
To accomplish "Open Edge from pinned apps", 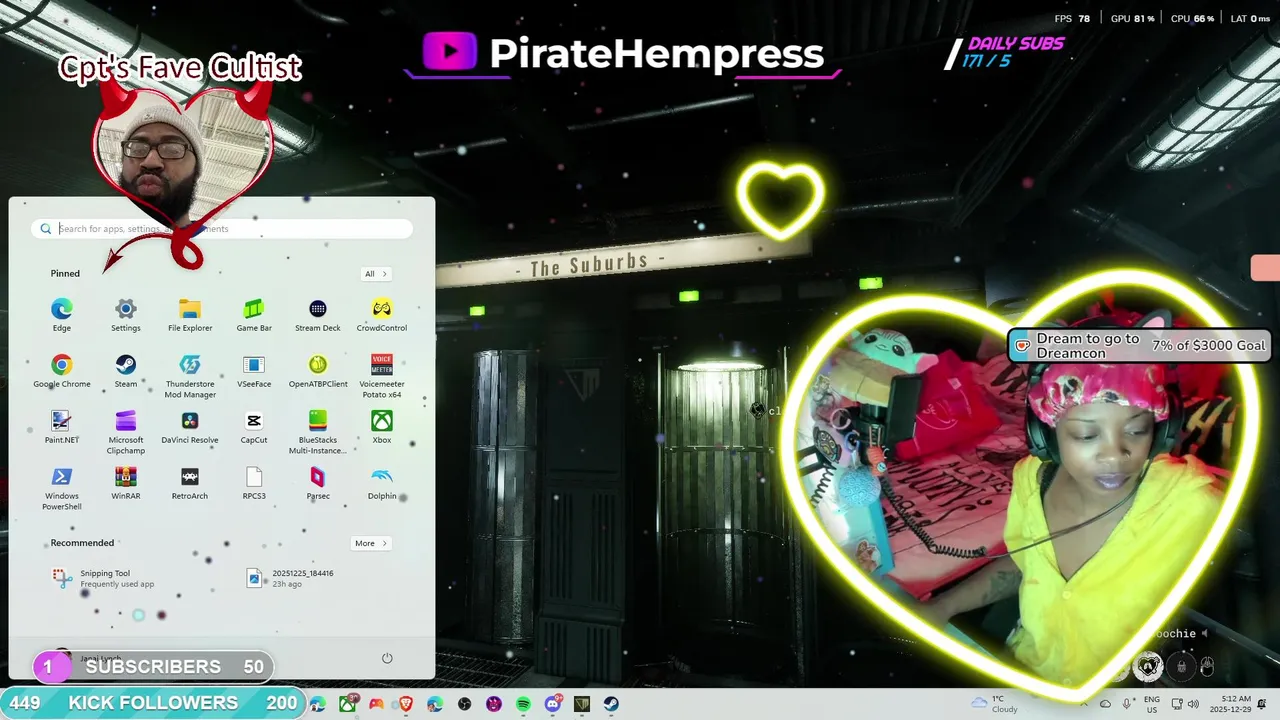I will (x=62, y=315).
